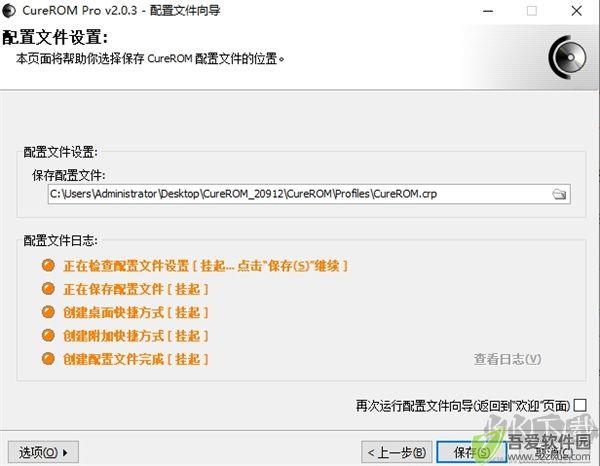Click the 取消(C) button
Screen dimensions: 600x466
pyautogui.click(x=553, y=453)
